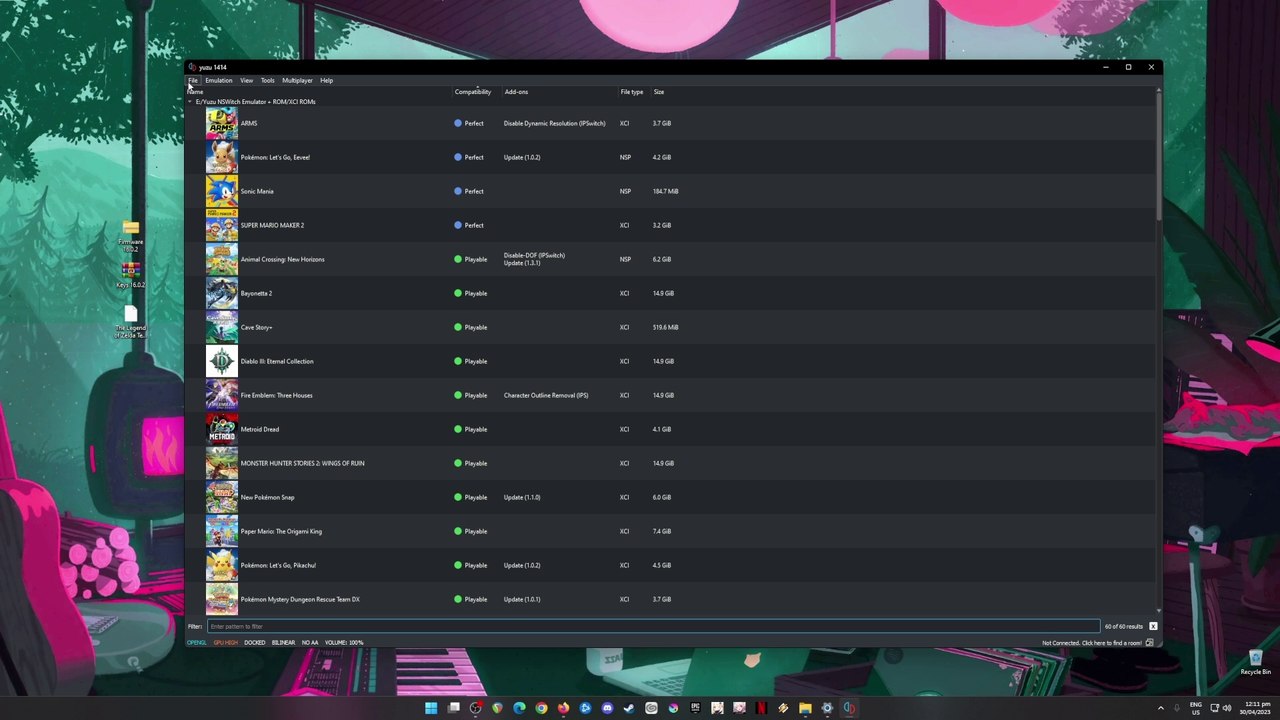The height and width of the screenshot is (720, 1280).
Task: Open the Tools menu
Action: tap(268, 80)
